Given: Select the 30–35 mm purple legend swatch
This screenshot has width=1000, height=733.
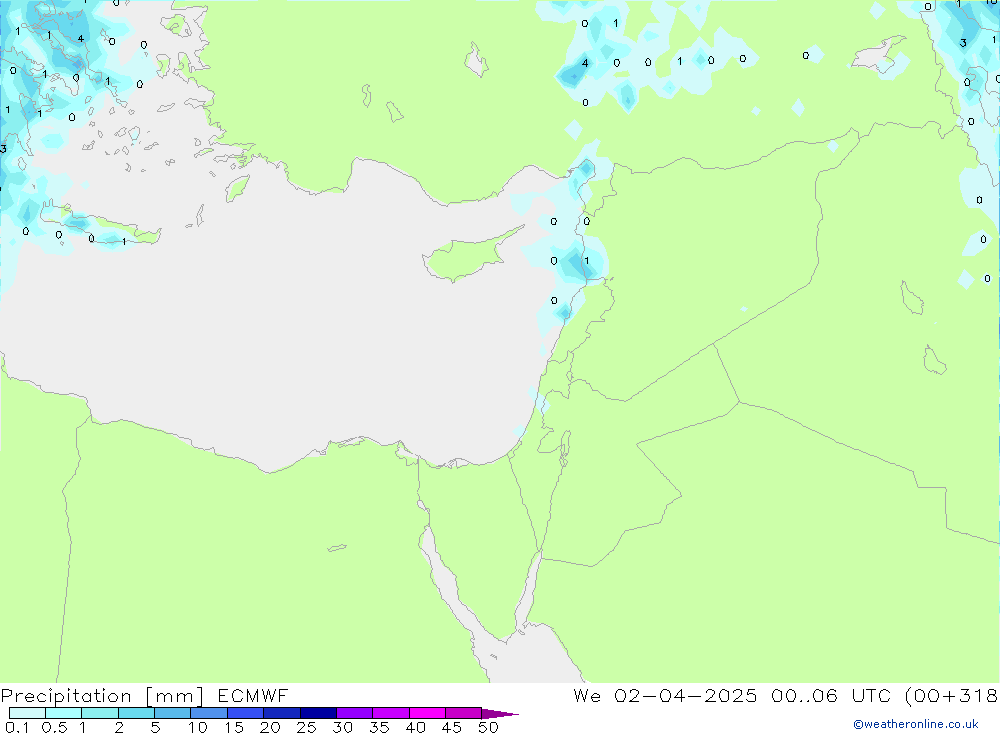Looking at the screenshot, I should click(354, 713).
